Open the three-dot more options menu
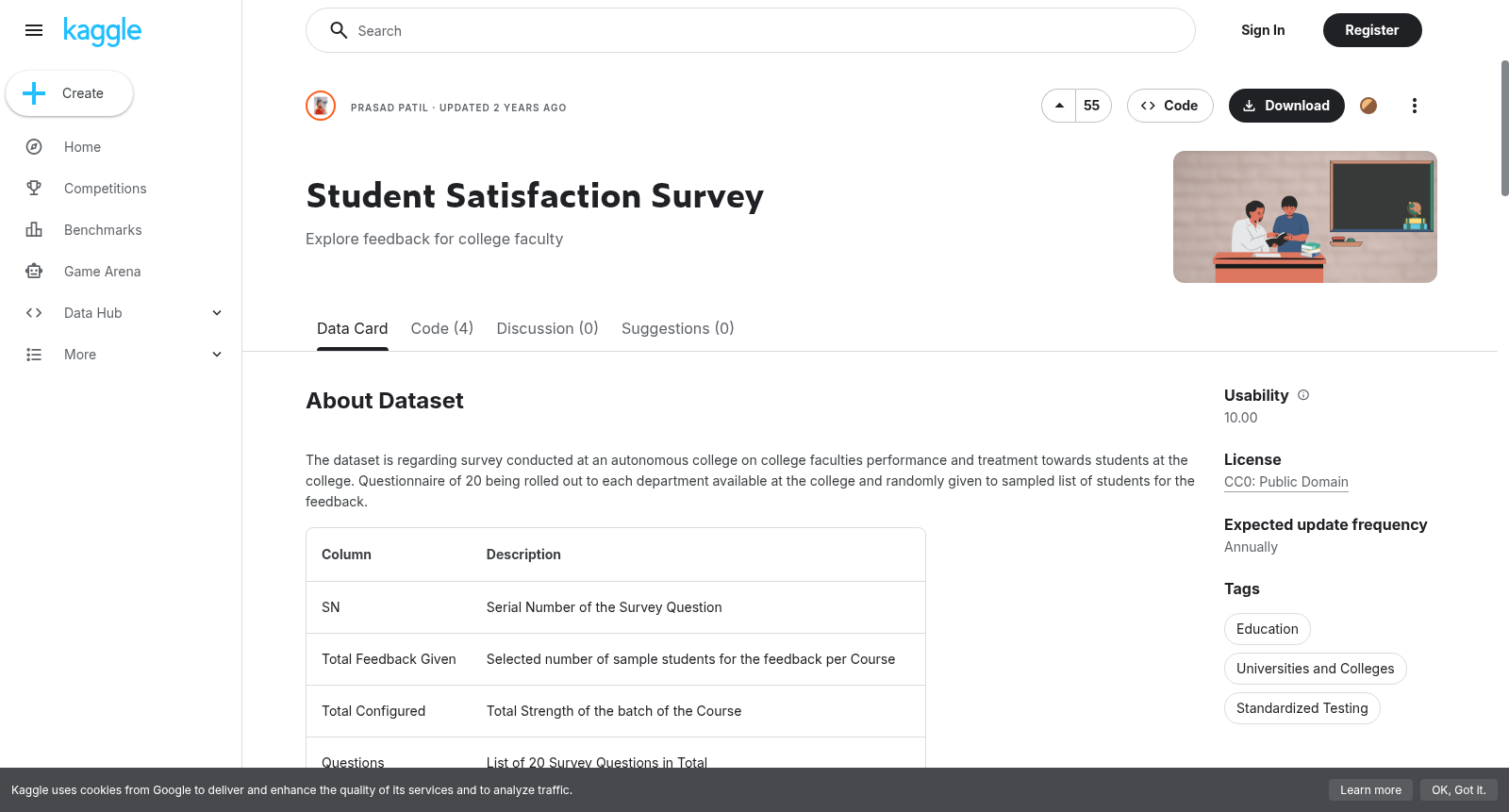 1414,106
